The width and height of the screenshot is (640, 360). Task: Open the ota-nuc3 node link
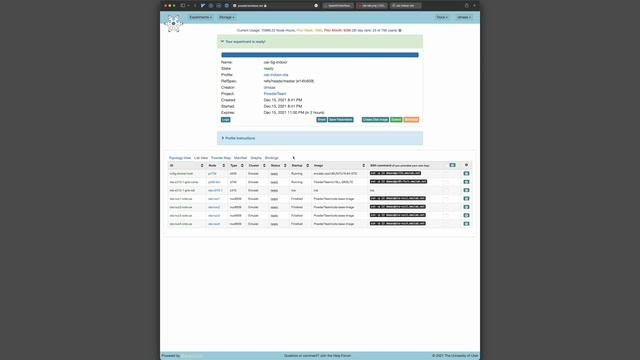click(x=214, y=216)
